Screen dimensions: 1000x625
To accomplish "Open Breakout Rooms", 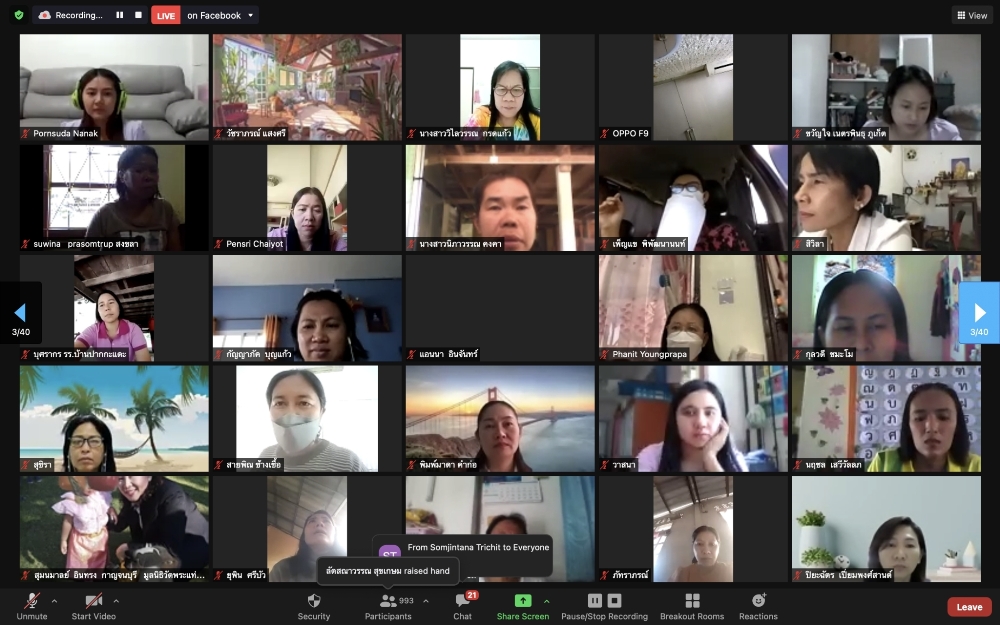I will [x=692, y=606].
